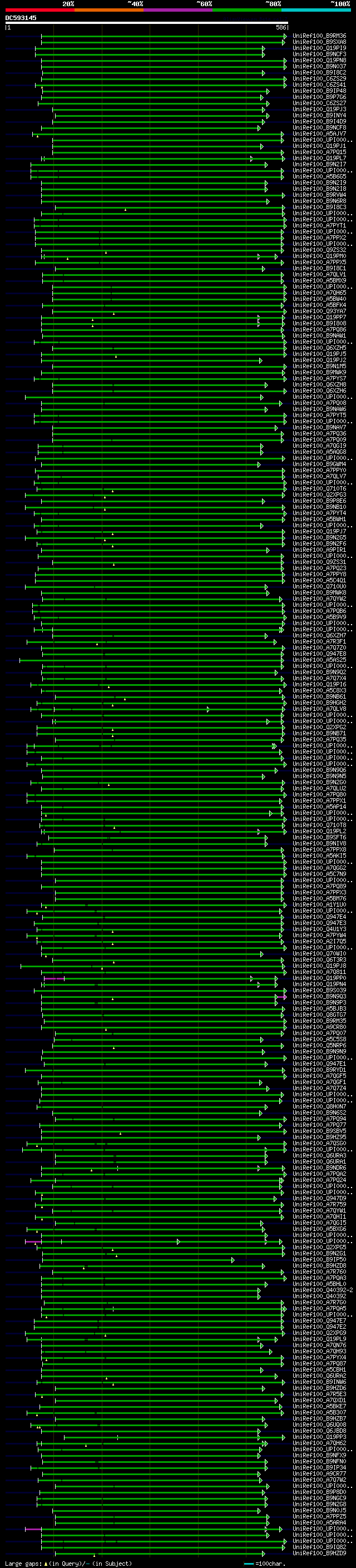Screen dimensions: 356x1568
Task: Select the UniRef100_Q947E4 label
Action: (x=319, y=917)
